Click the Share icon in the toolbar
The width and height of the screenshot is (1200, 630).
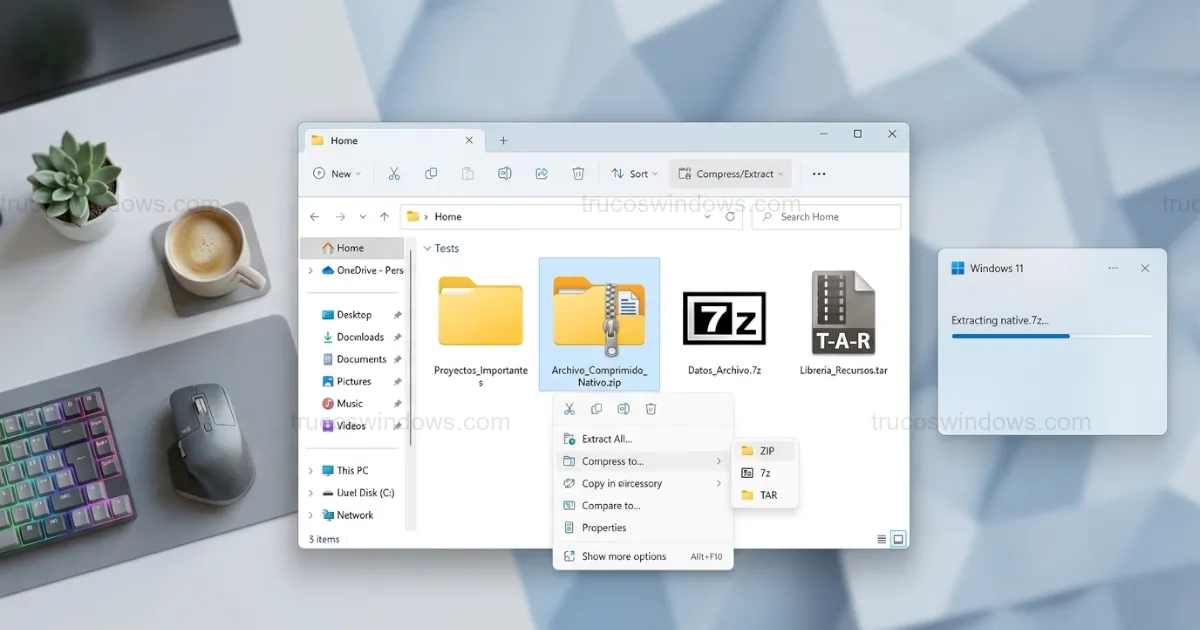(x=541, y=174)
